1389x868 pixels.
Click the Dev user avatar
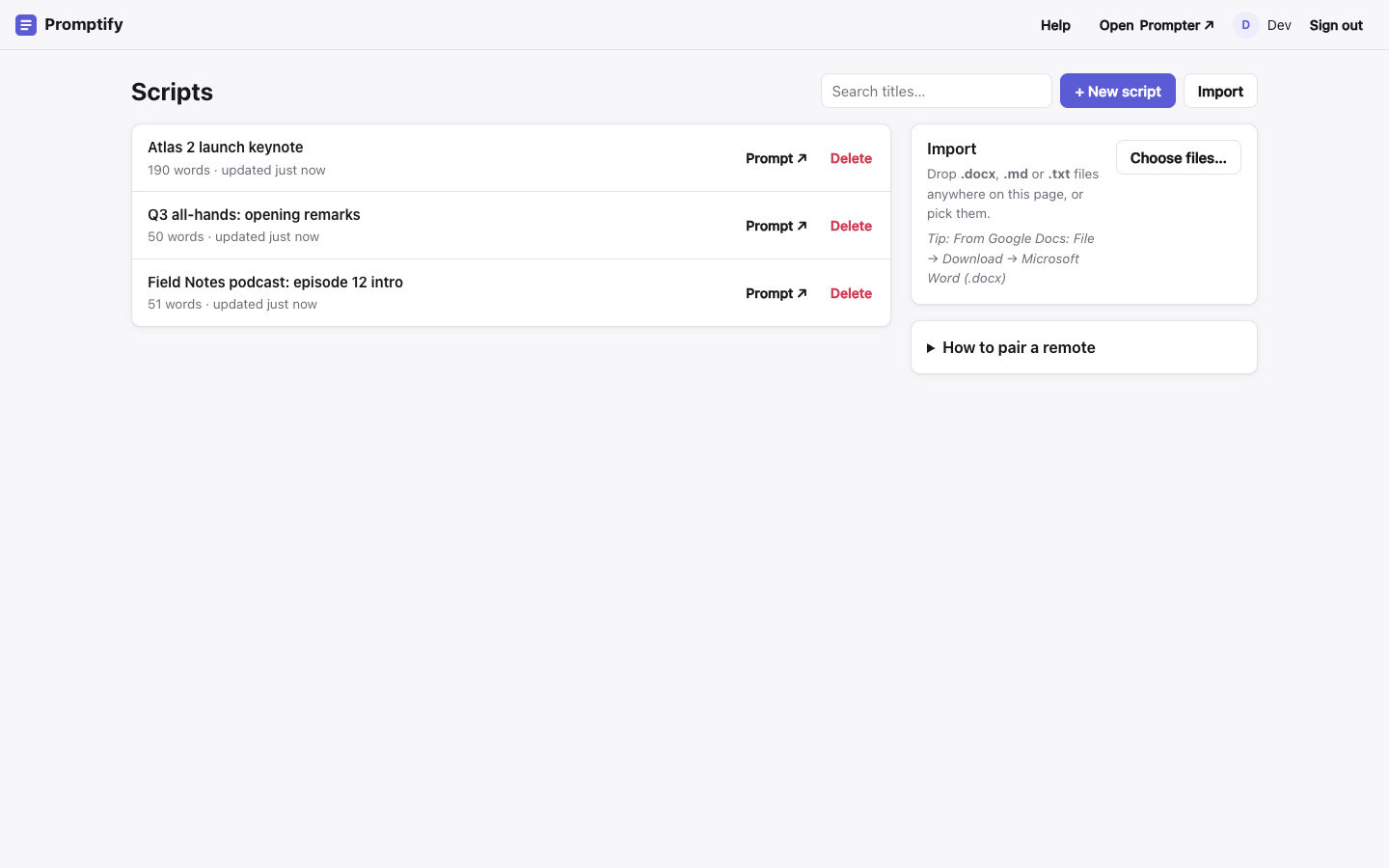point(1245,25)
